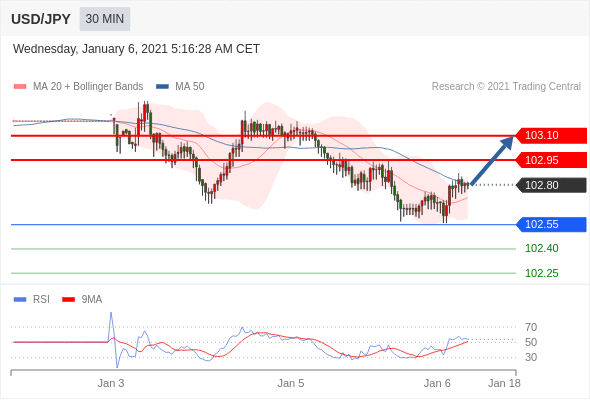Click the 102.25 support level label
Screen dimensions: 590x400
(542, 273)
